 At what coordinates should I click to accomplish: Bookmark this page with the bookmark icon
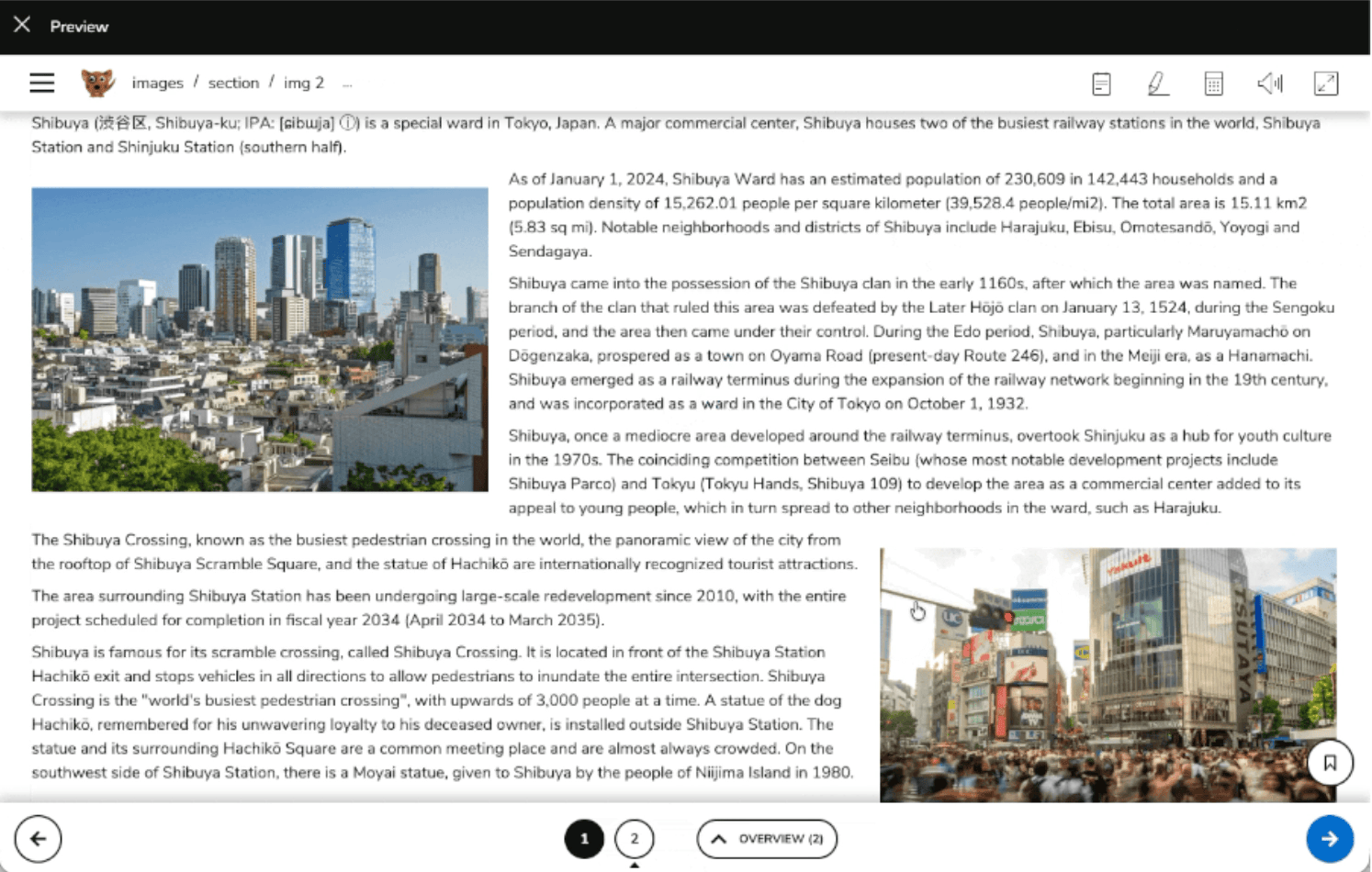tap(1330, 762)
